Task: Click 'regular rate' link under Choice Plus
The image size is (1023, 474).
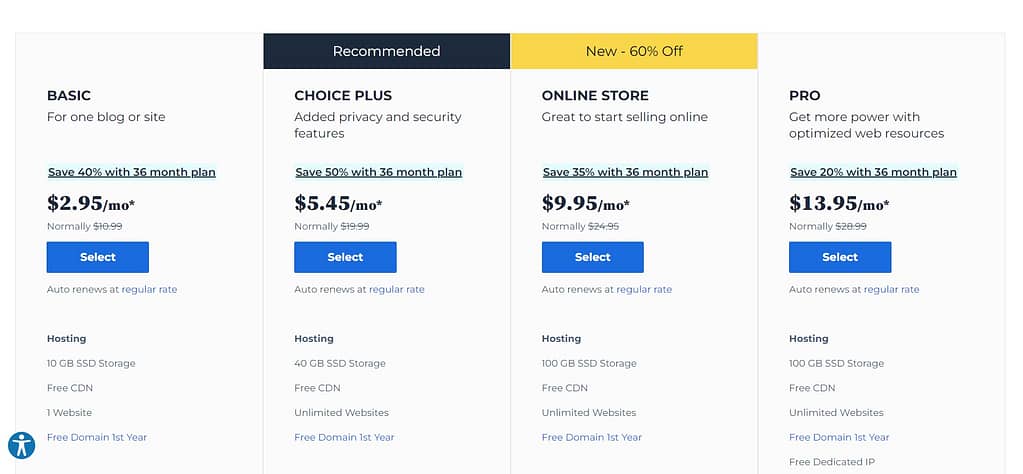Action: [x=397, y=289]
